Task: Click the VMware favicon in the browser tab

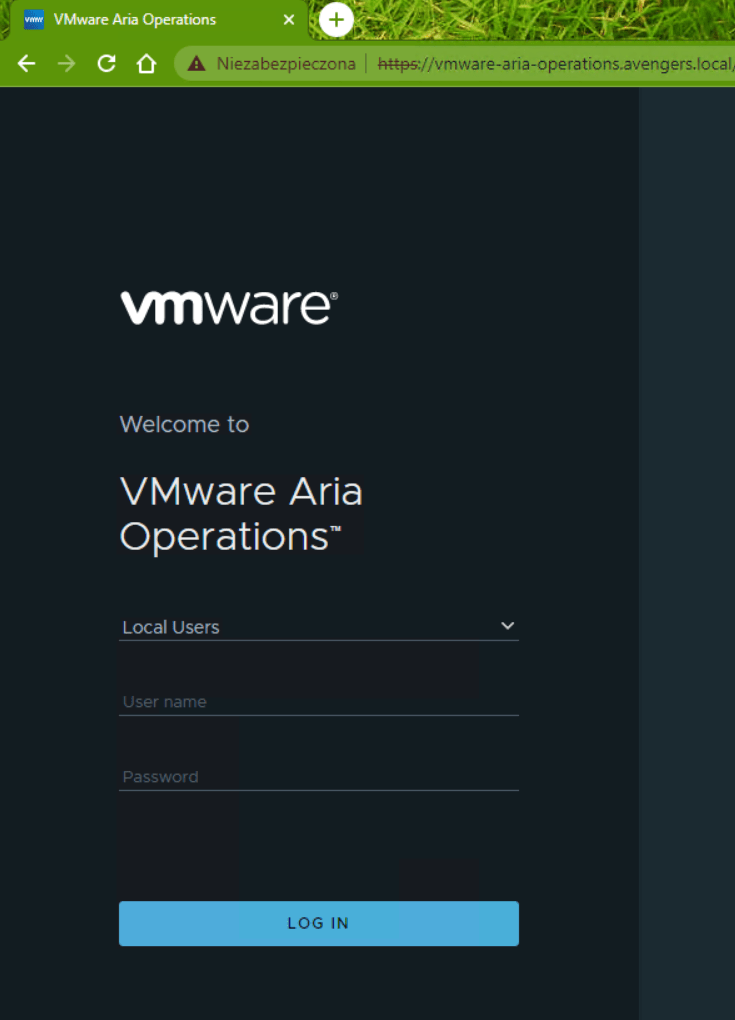Action: 34,20
